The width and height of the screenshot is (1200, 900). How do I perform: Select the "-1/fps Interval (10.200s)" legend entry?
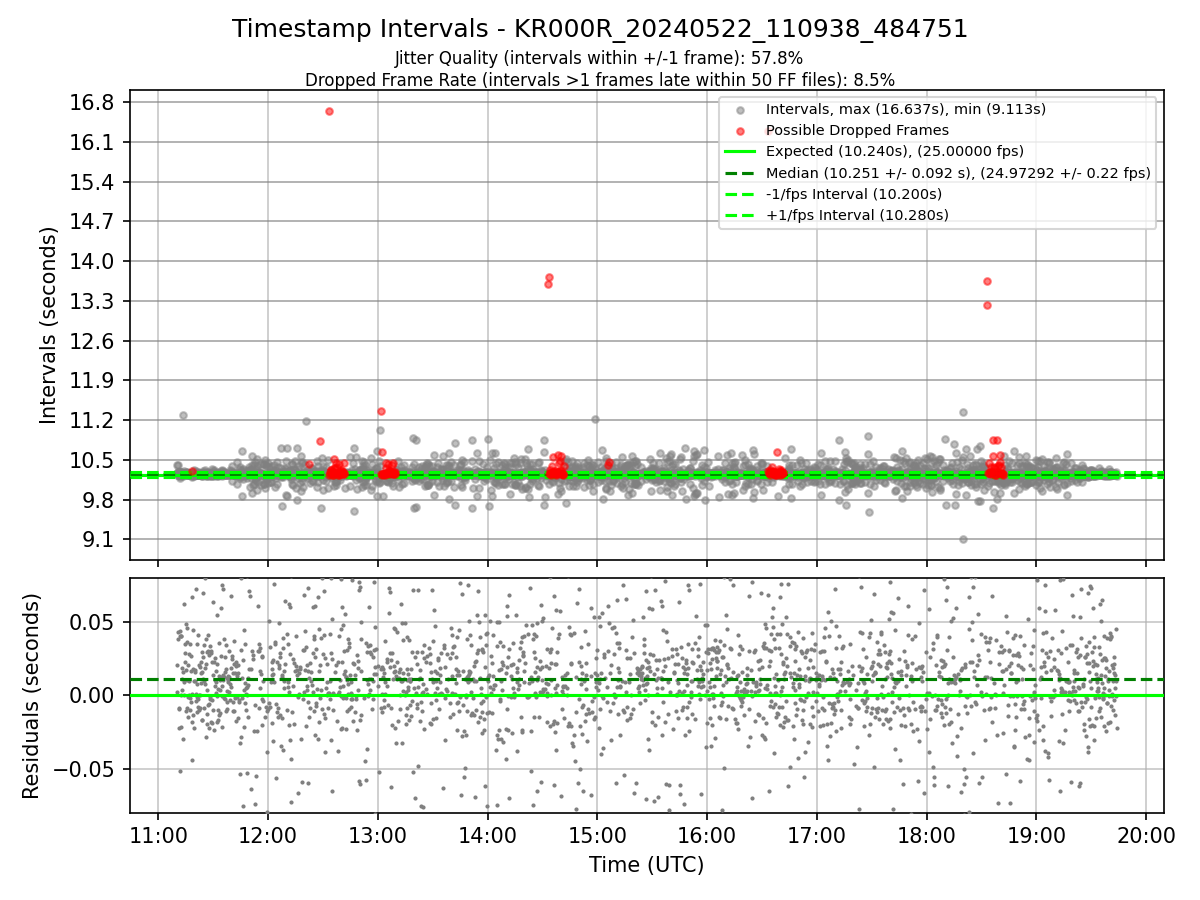[854, 194]
